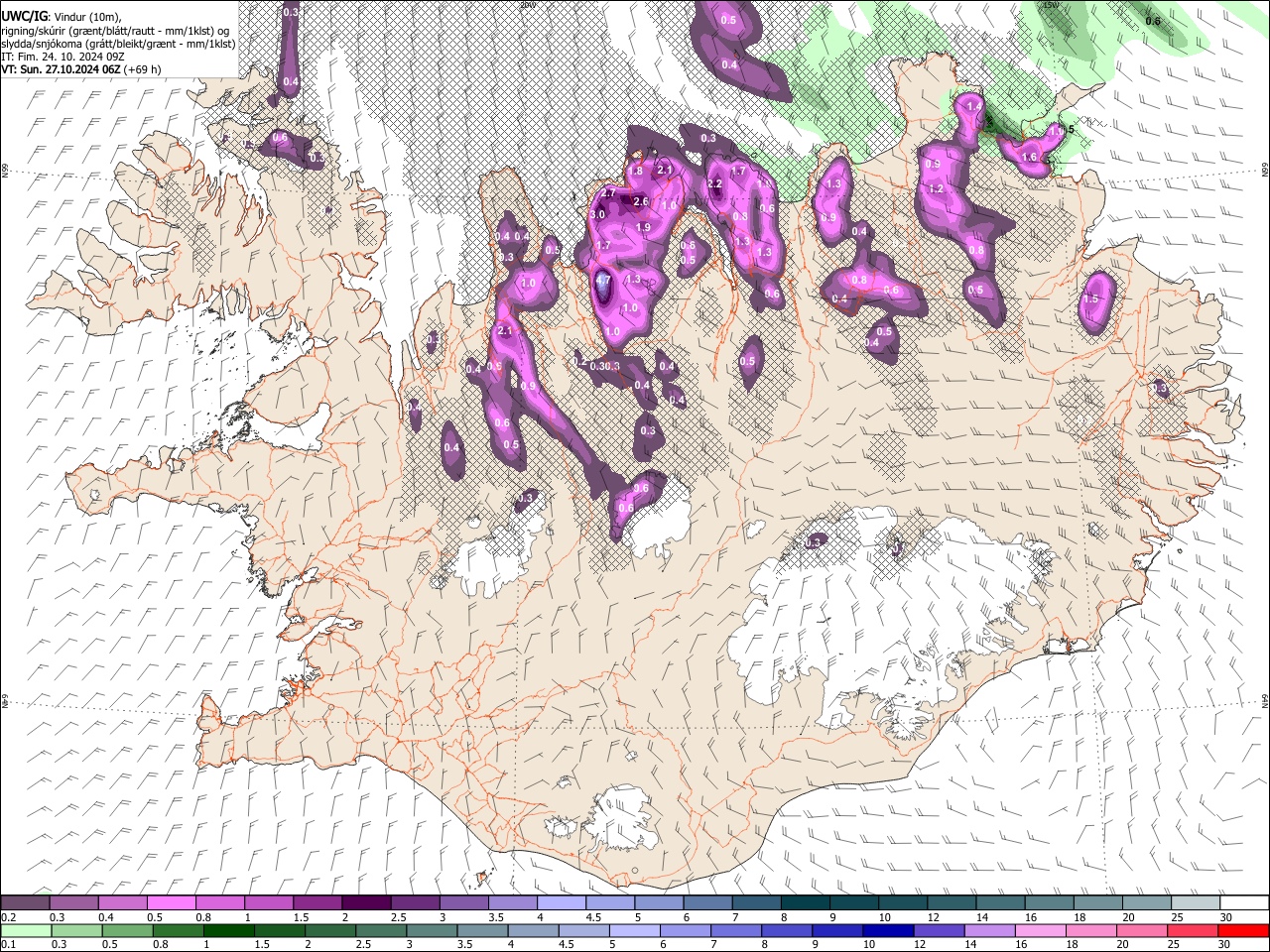Click the 1.6 value near the northeast coast
This screenshot has height=952, width=1270.
point(1029,158)
